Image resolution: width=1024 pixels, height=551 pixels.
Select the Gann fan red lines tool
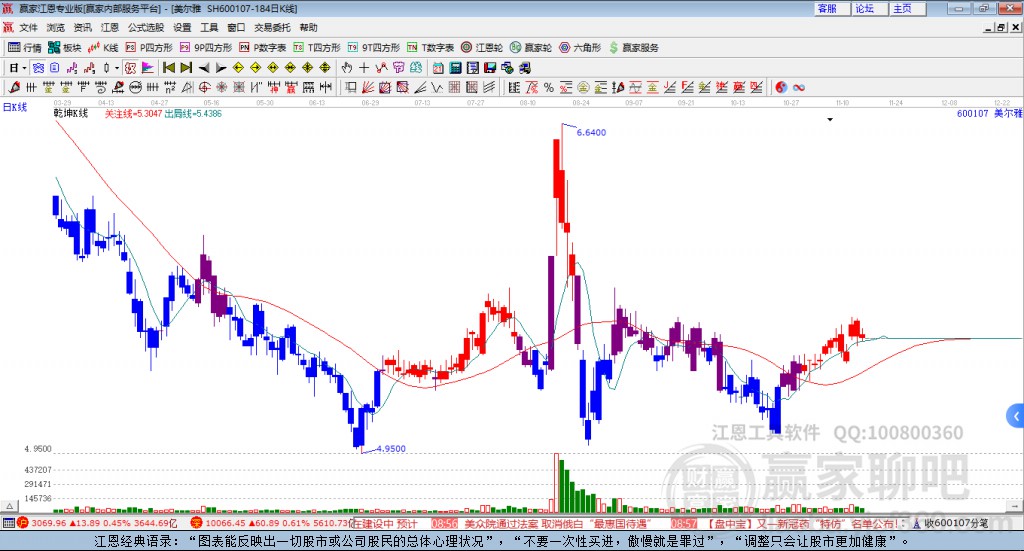pyautogui.click(x=368, y=87)
